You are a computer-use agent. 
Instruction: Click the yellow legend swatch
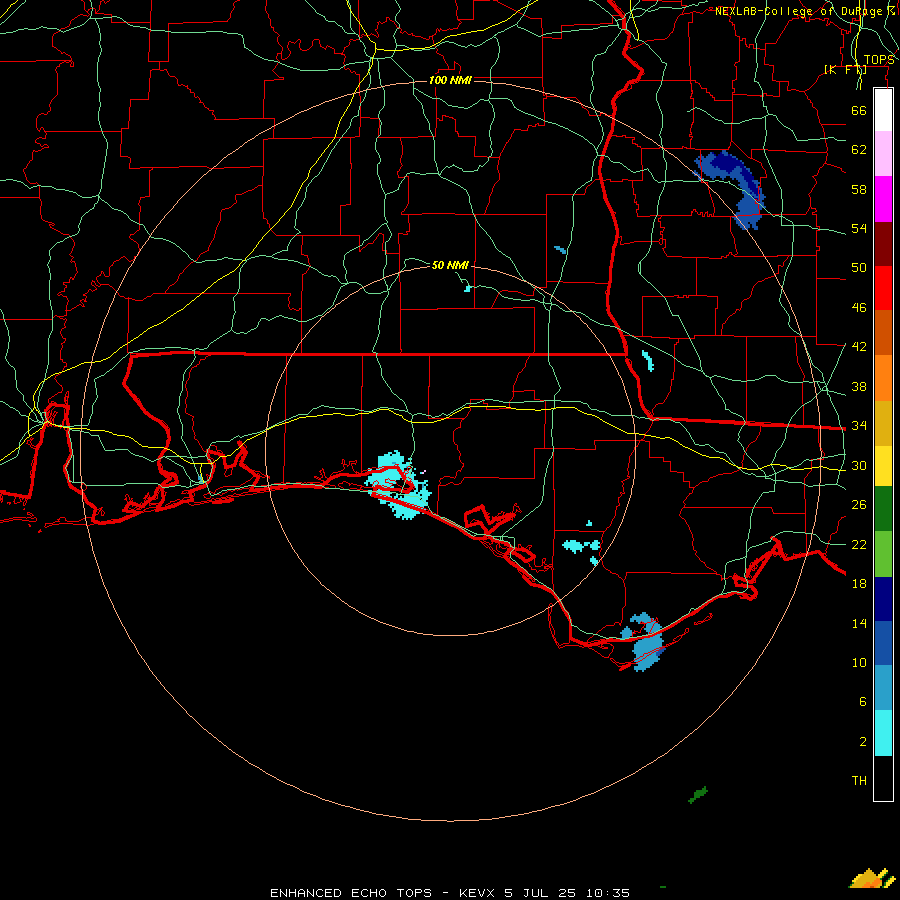point(883,465)
